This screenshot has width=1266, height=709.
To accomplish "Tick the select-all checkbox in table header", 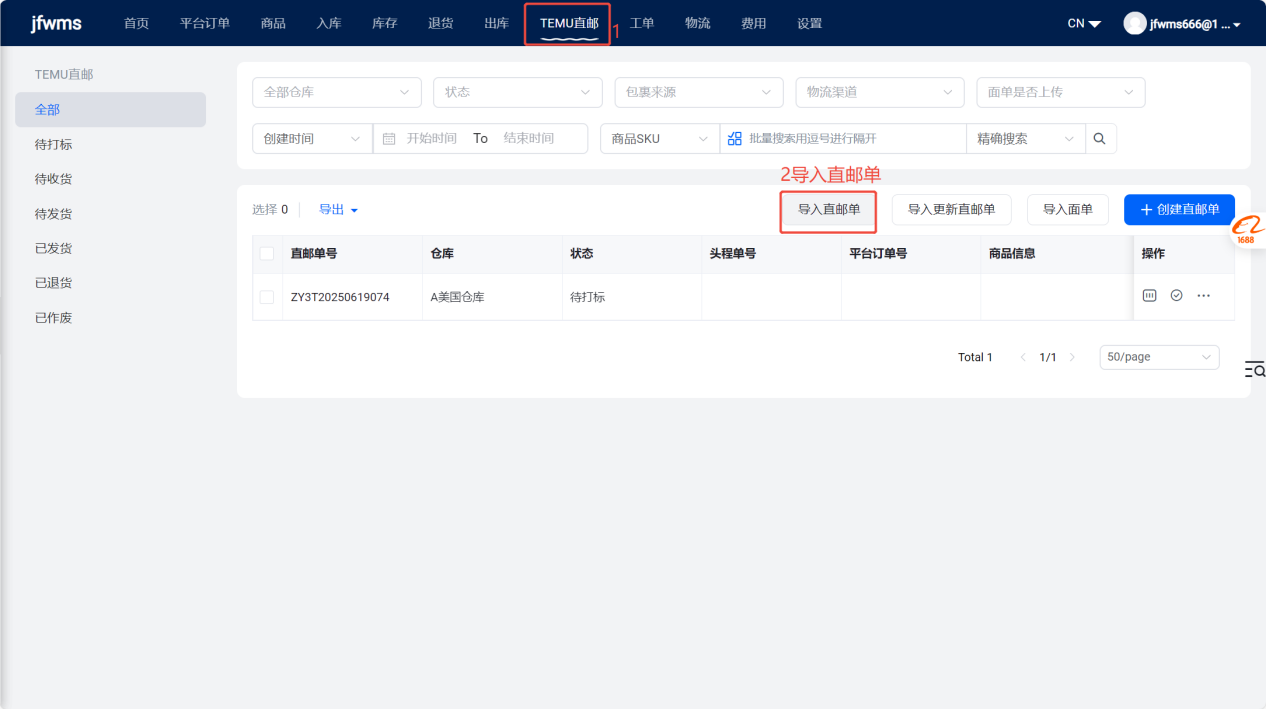I will (x=267, y=253).
